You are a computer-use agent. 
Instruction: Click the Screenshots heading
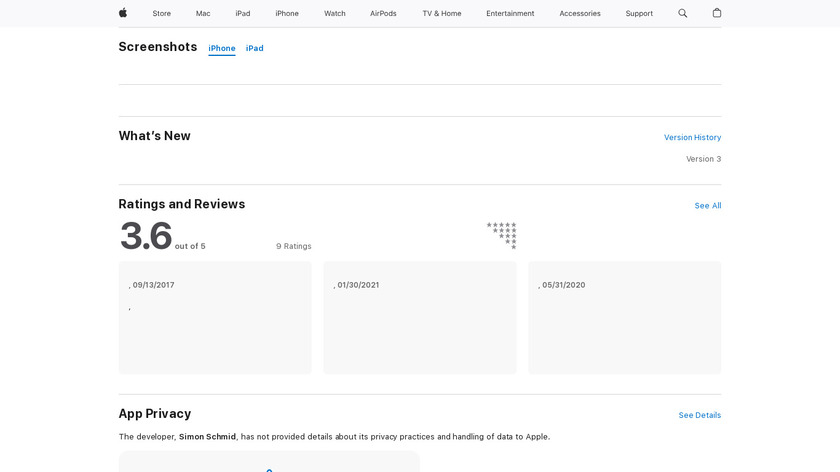pyautogui.click(x=158, y=47)
